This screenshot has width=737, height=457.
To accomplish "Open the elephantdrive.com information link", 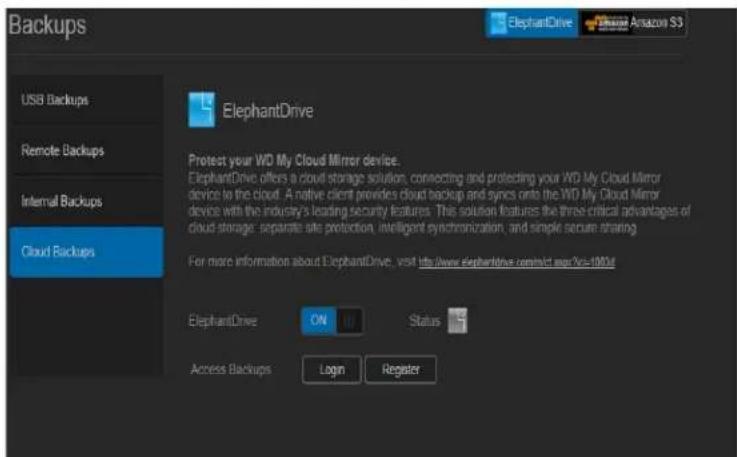I will coord(517,262).
